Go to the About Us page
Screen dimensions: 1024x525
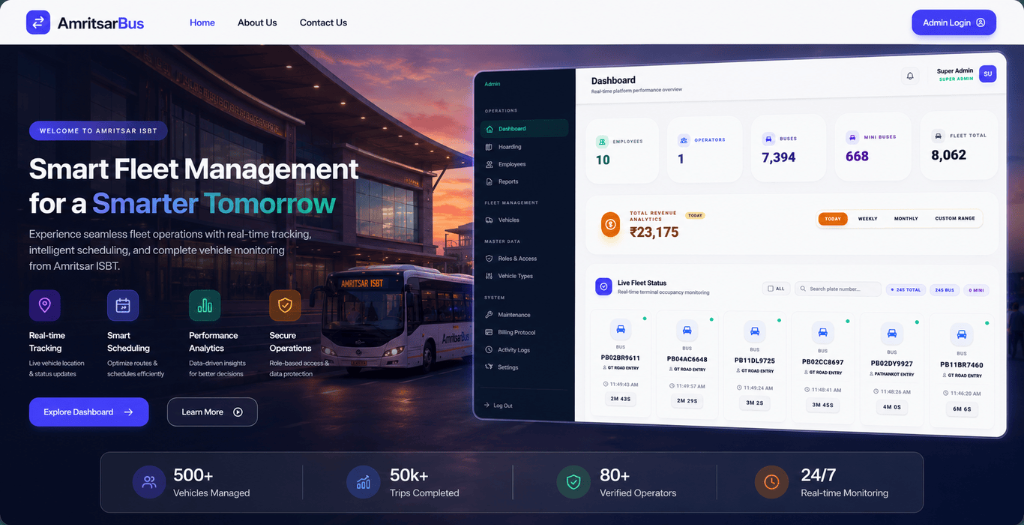pyautogui.click(x=257, y=22)
